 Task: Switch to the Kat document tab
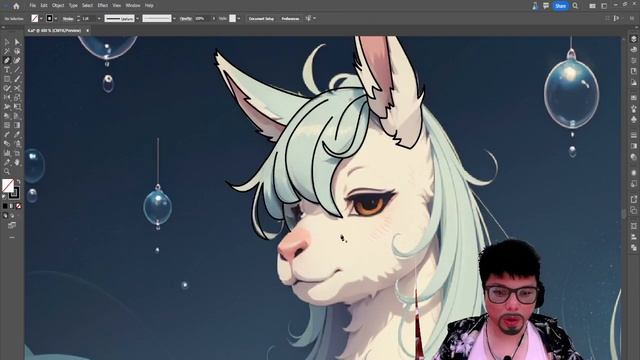click(x=55, y=31)
